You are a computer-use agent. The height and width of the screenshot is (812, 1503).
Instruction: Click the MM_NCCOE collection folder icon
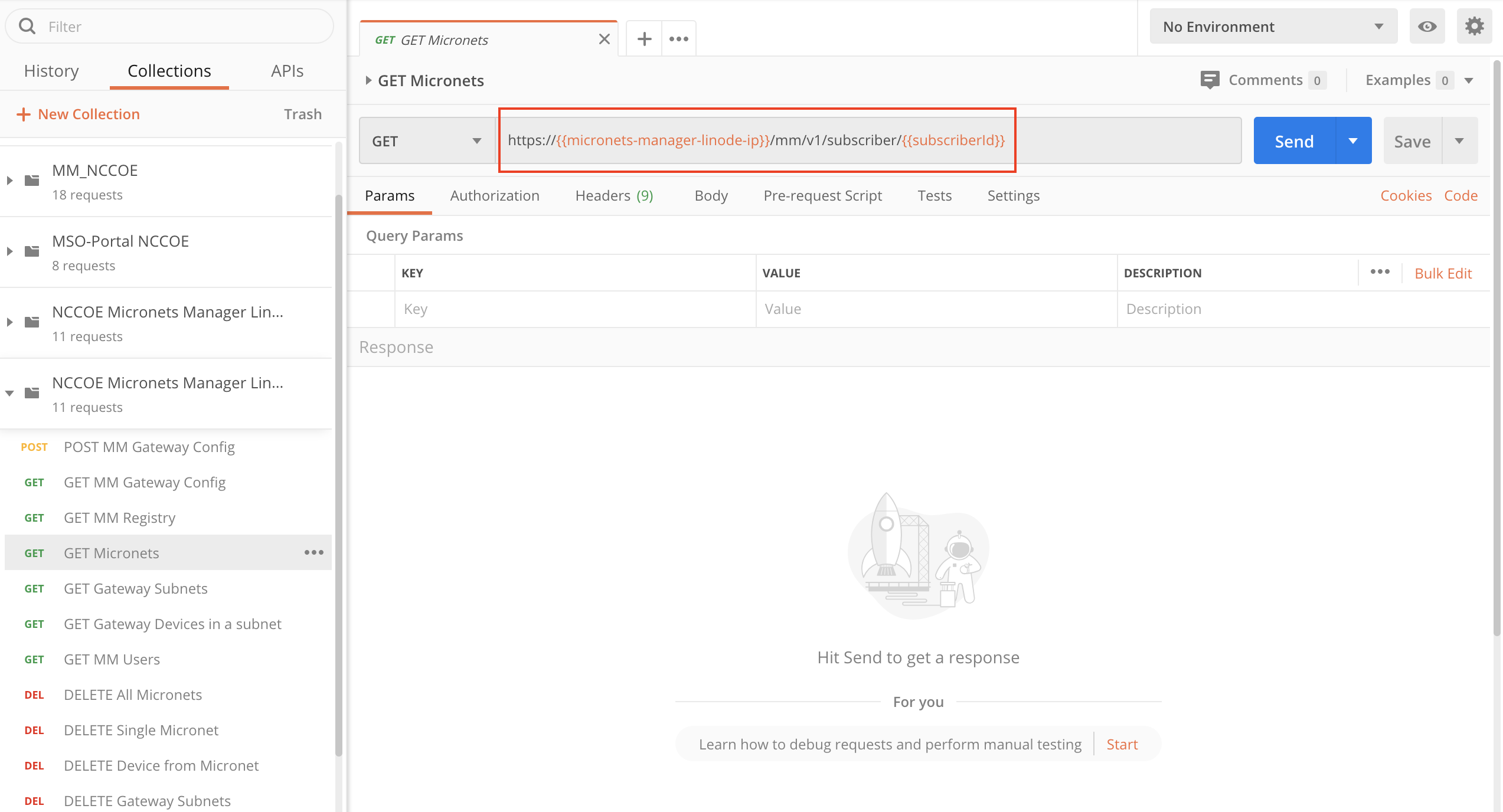click(x=32, y=180)
